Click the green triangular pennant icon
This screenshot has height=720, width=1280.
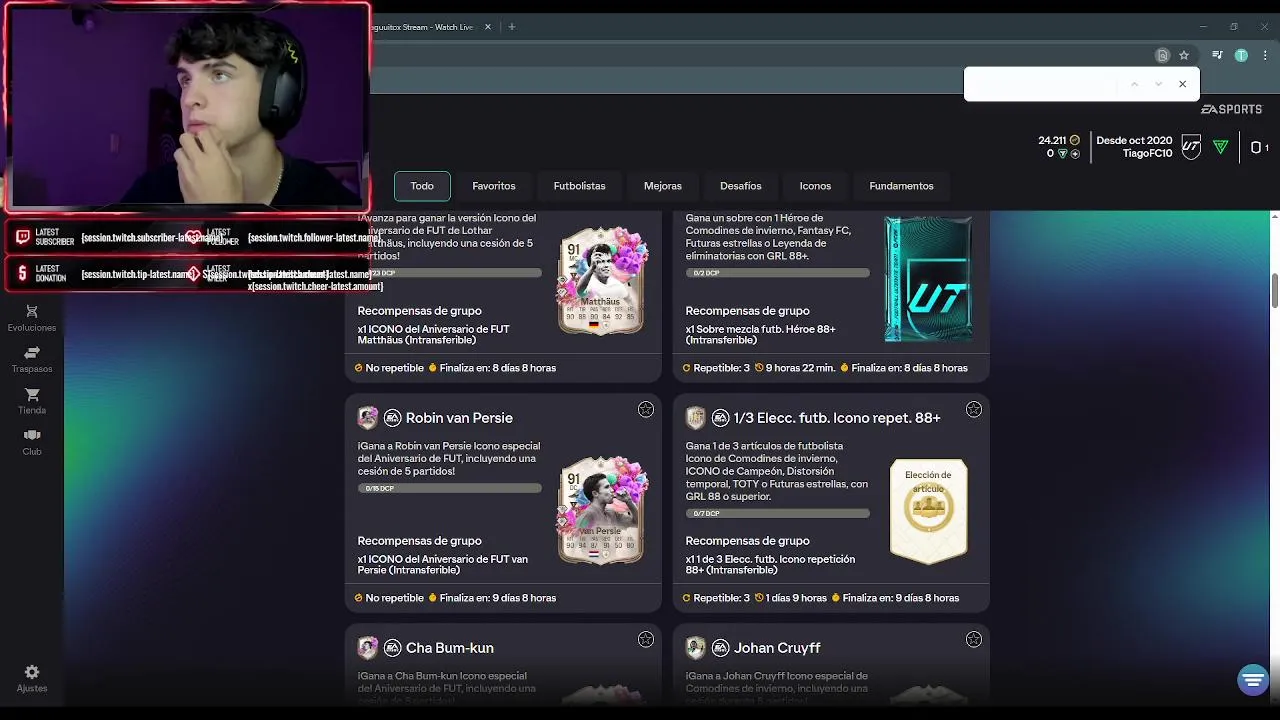point(1221,147)
